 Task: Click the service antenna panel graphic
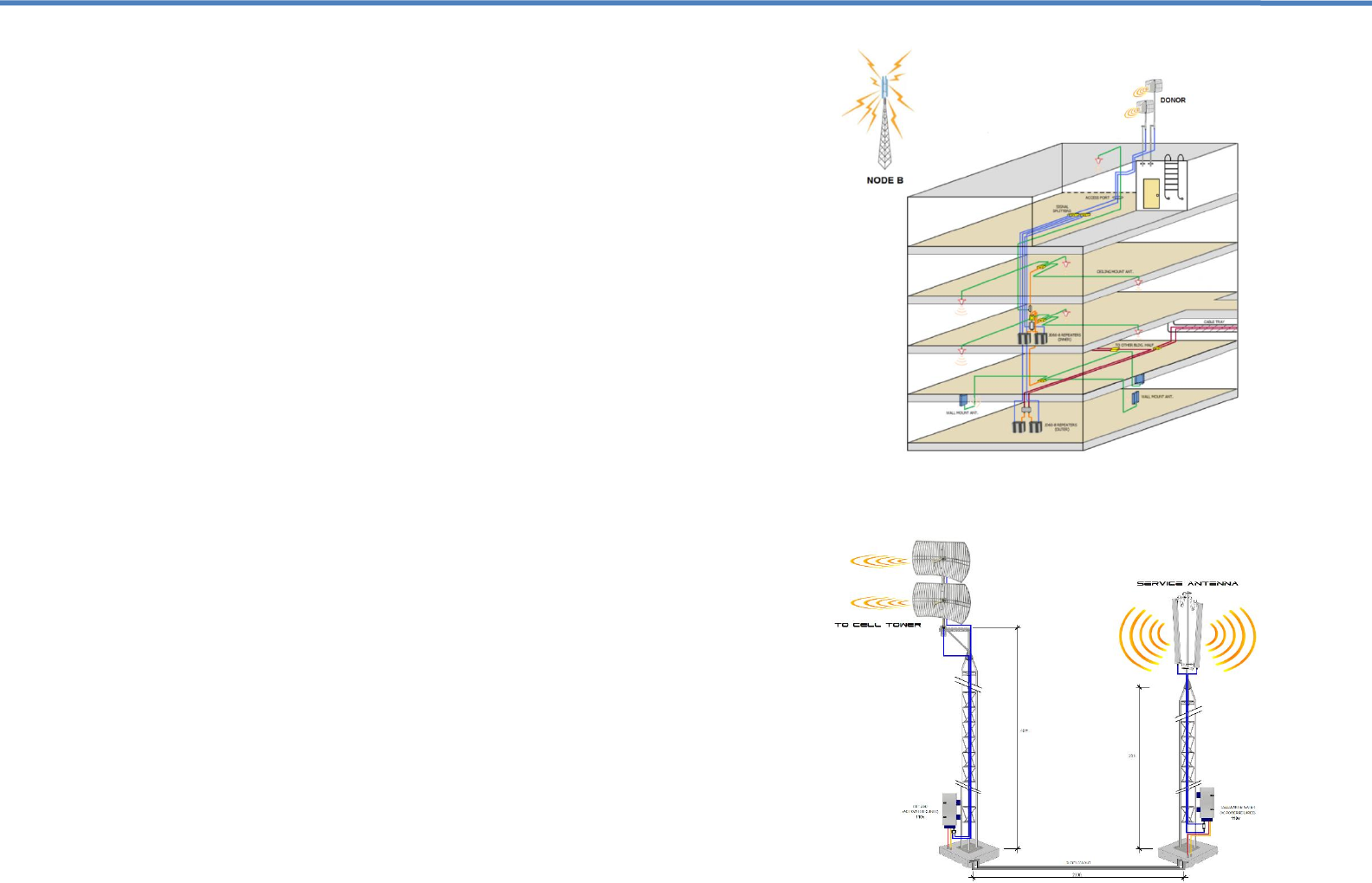pyautogui.click(x=1188, y=632)
